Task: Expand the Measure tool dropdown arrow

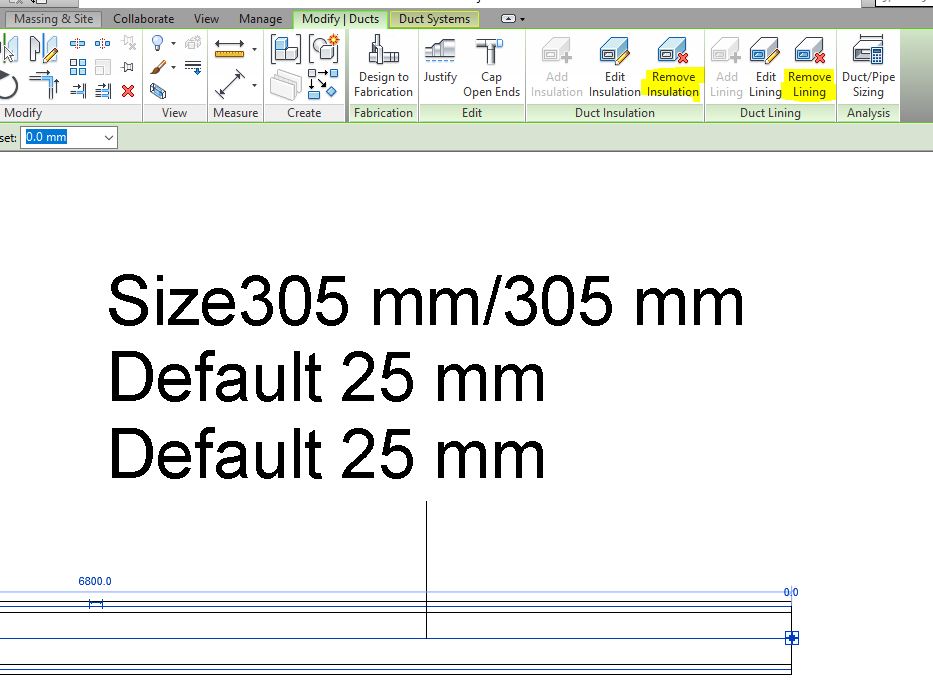Action: [255, 49]
